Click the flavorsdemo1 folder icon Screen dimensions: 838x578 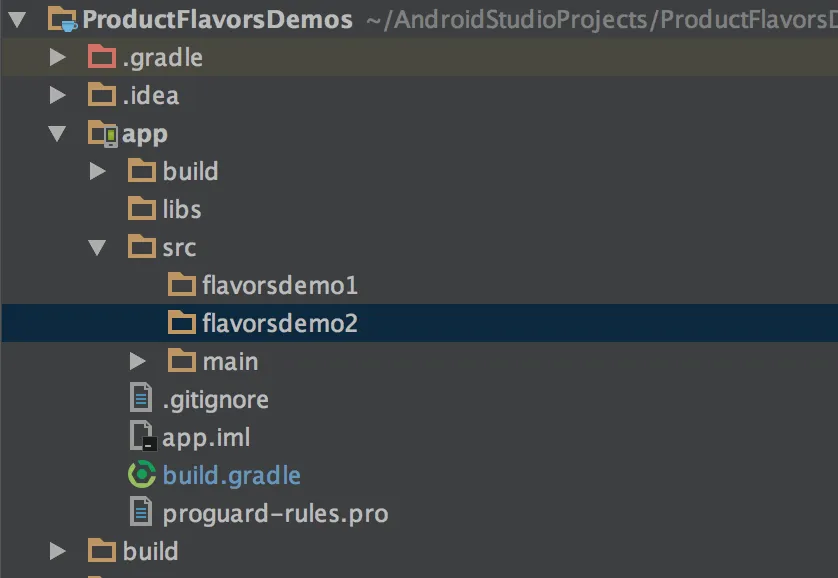point(182,285)
